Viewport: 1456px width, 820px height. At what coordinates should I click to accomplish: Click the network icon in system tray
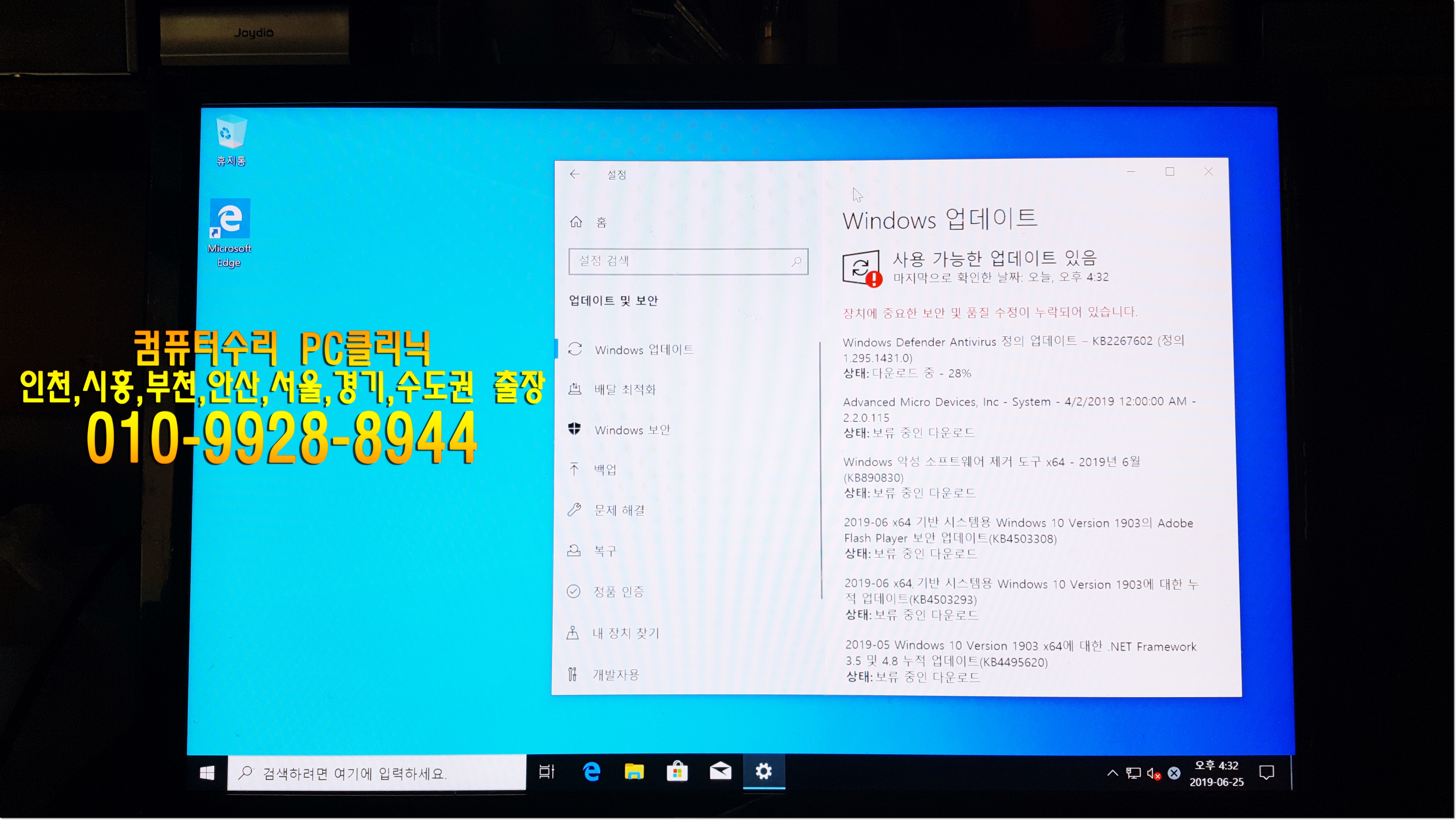point(1133,774)
